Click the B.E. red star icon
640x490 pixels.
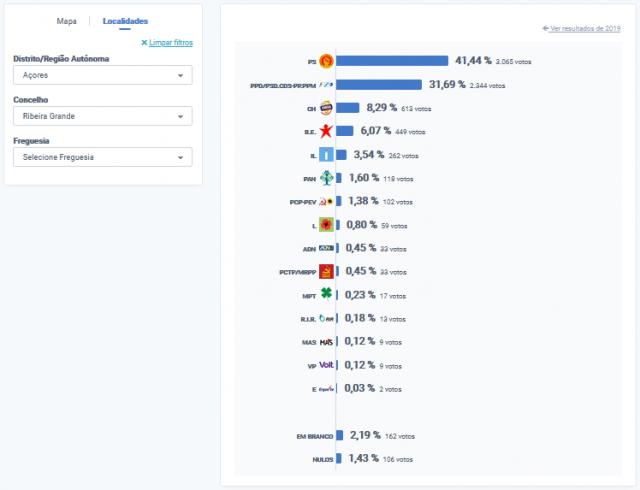(x=325, y=131)
